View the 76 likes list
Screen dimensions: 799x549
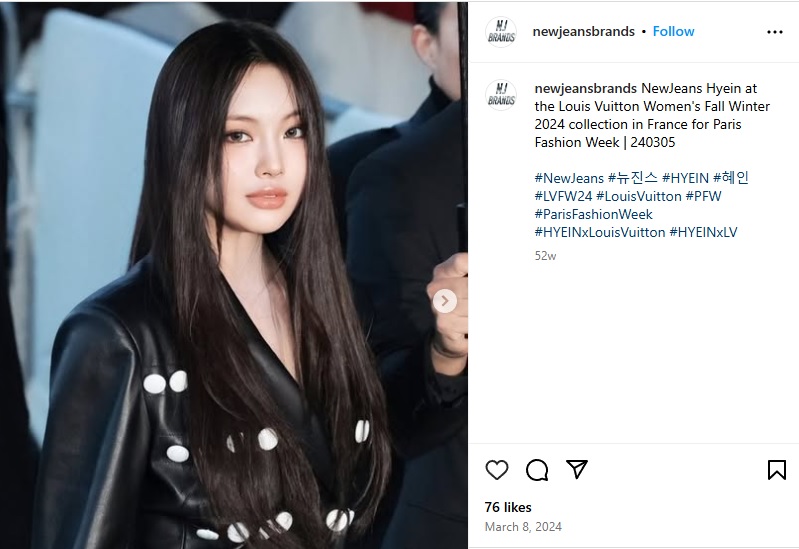point(508,507)
